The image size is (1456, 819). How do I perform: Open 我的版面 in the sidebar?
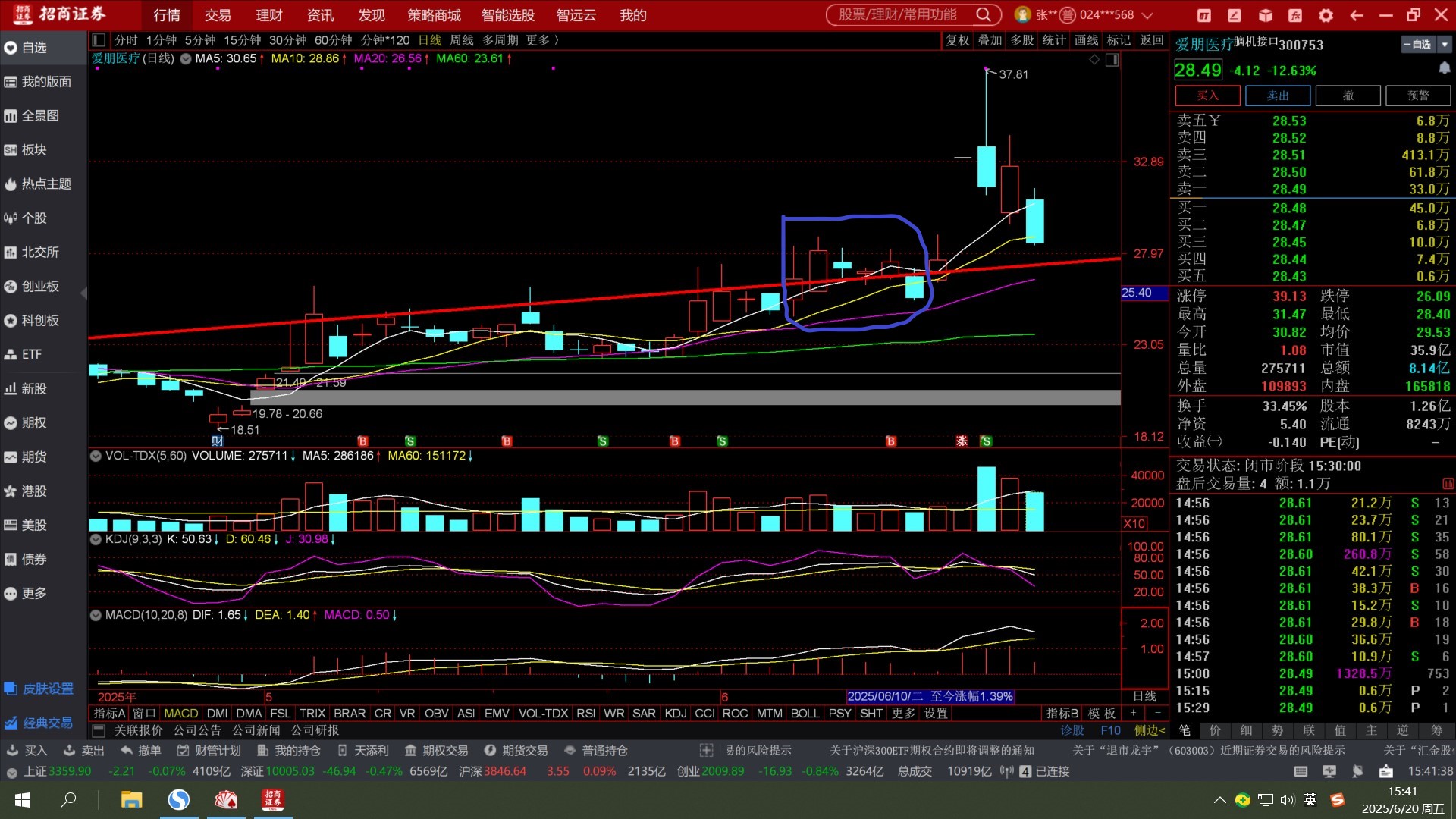tap(38, 82)
